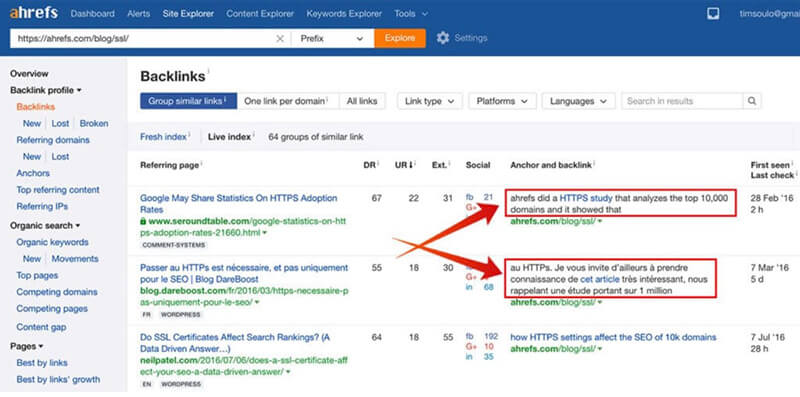Click the cet article anchor link
Viewport: 800px width, 397px height.
click(600, 279)
